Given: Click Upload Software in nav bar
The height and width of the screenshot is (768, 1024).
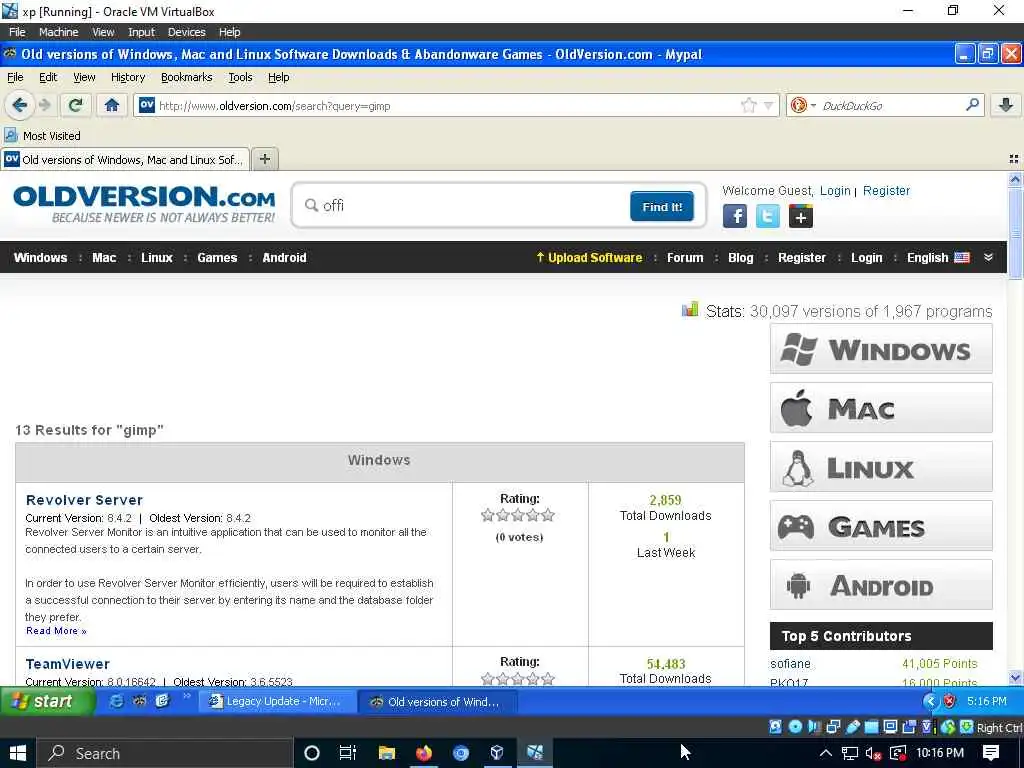Looking at the screenshot, I should pos(589,257).
